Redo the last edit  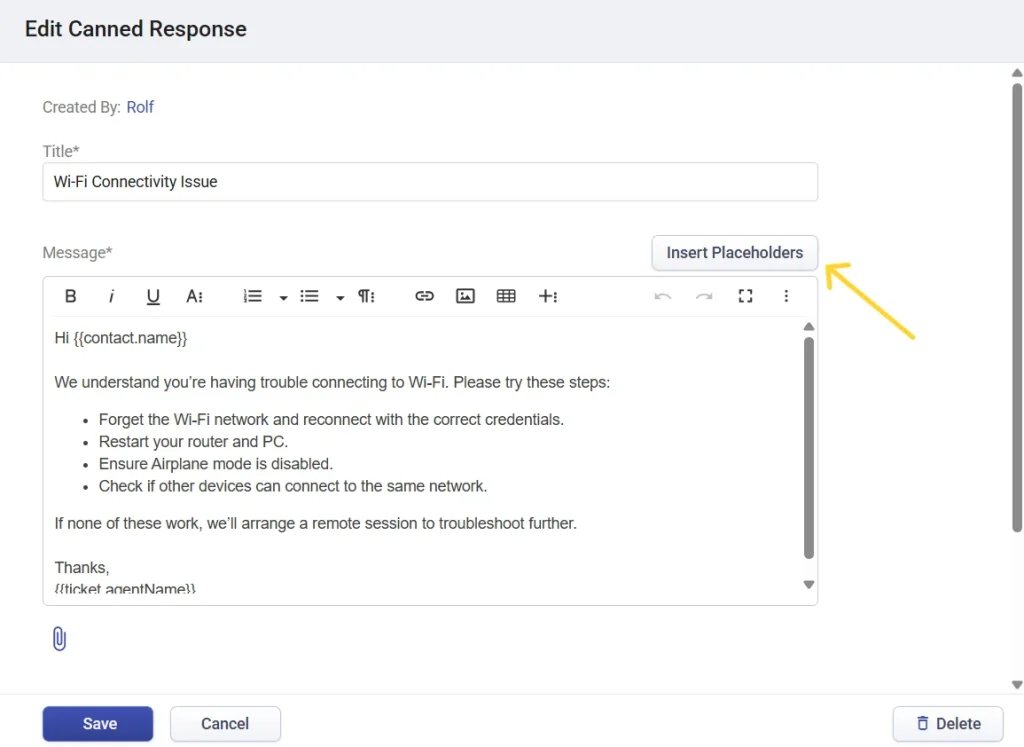[704, 296]
